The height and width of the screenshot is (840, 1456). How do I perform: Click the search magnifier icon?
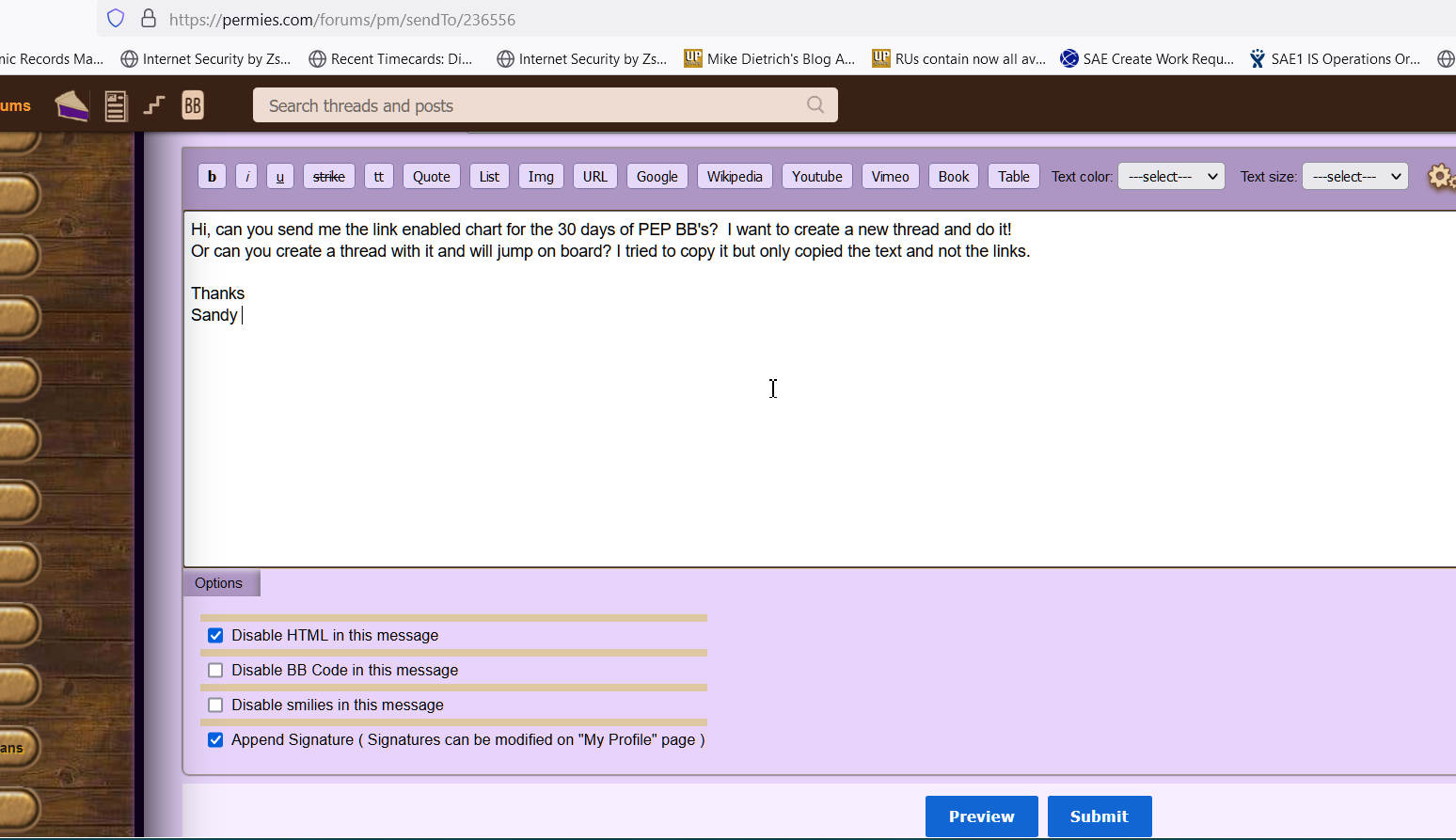point(815,105)
